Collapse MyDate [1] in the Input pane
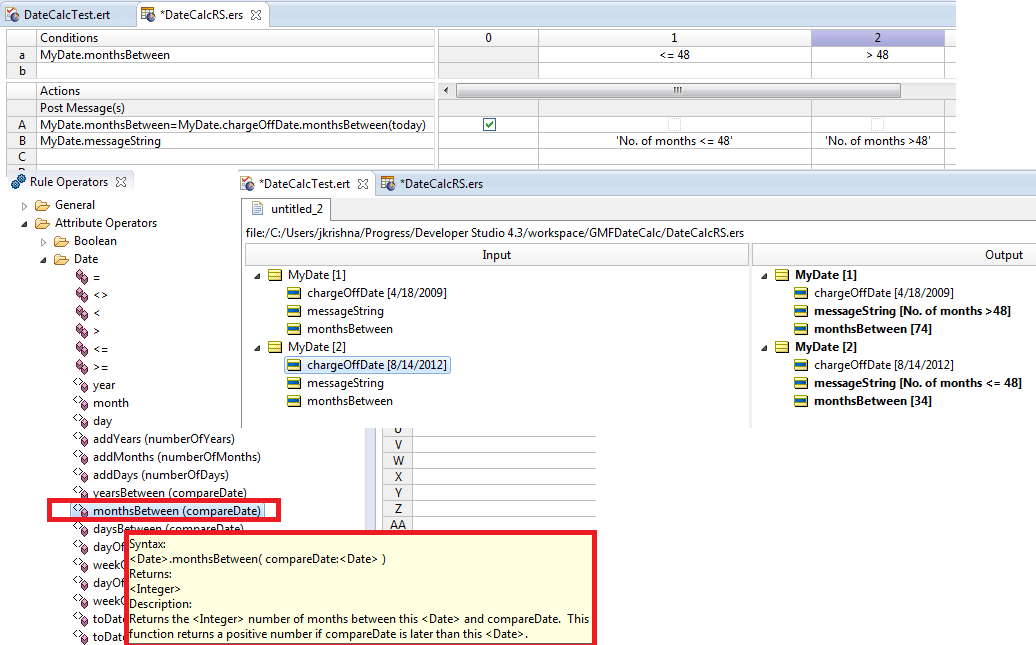Viewport: 1036px width, 645px height. 257,276
